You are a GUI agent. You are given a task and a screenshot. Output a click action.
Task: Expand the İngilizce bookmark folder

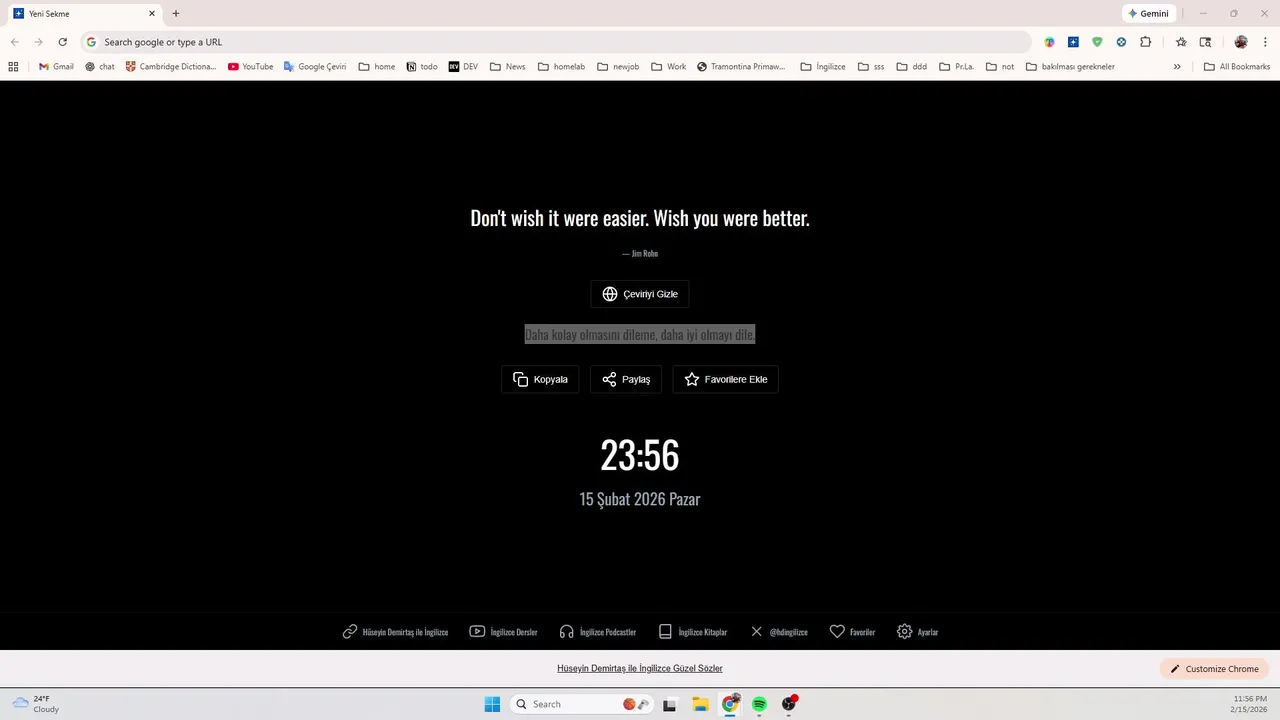click(823, 67)
